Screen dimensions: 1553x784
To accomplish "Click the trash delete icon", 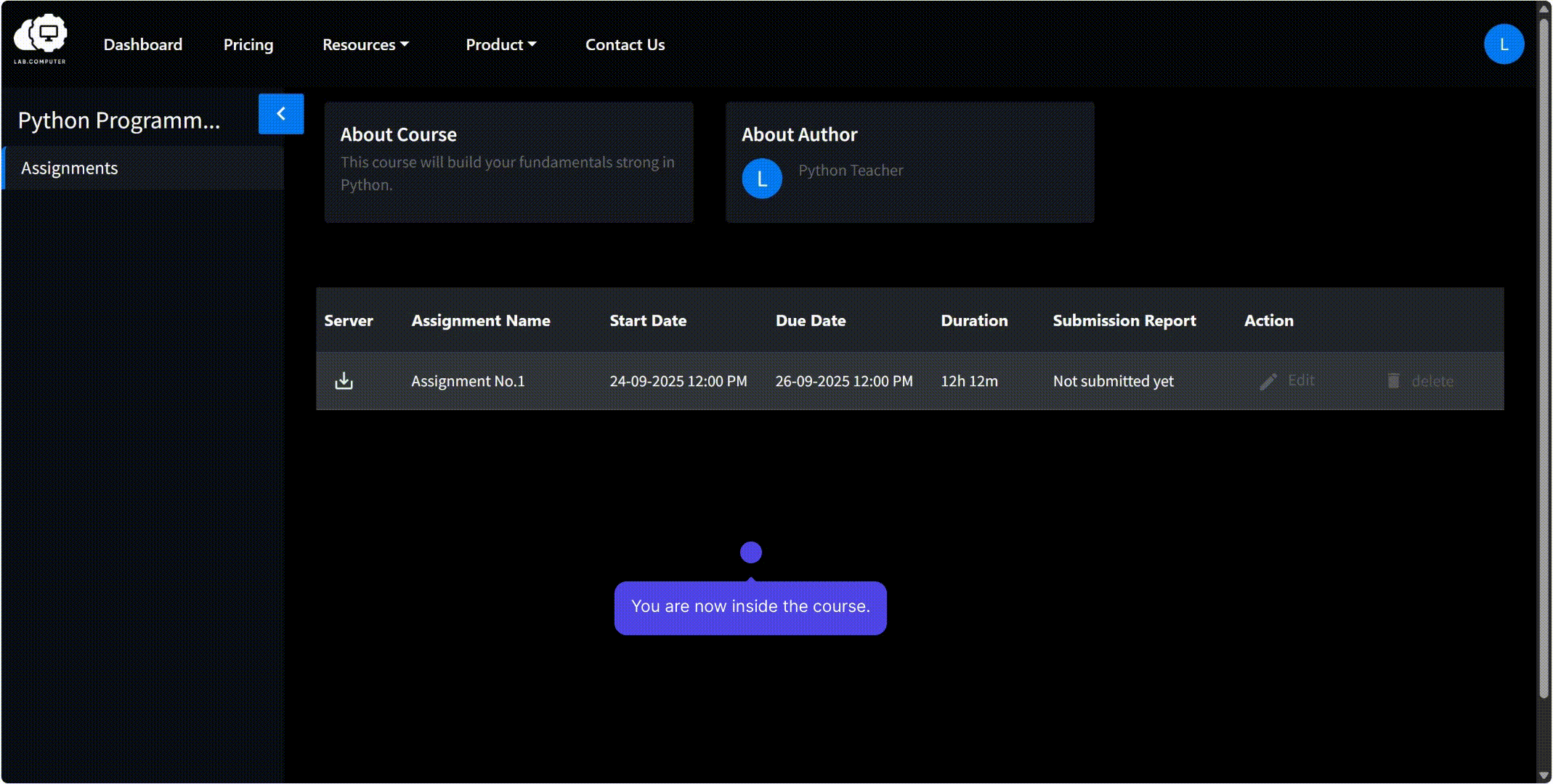I will tap(1393, 381).
